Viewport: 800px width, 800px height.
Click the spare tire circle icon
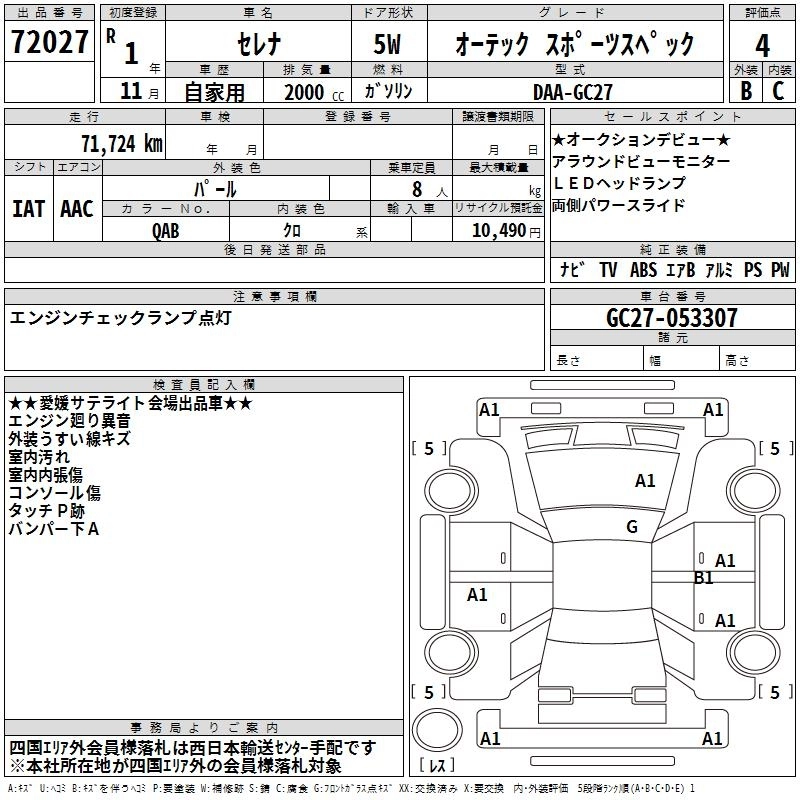(x=437, y=730)
